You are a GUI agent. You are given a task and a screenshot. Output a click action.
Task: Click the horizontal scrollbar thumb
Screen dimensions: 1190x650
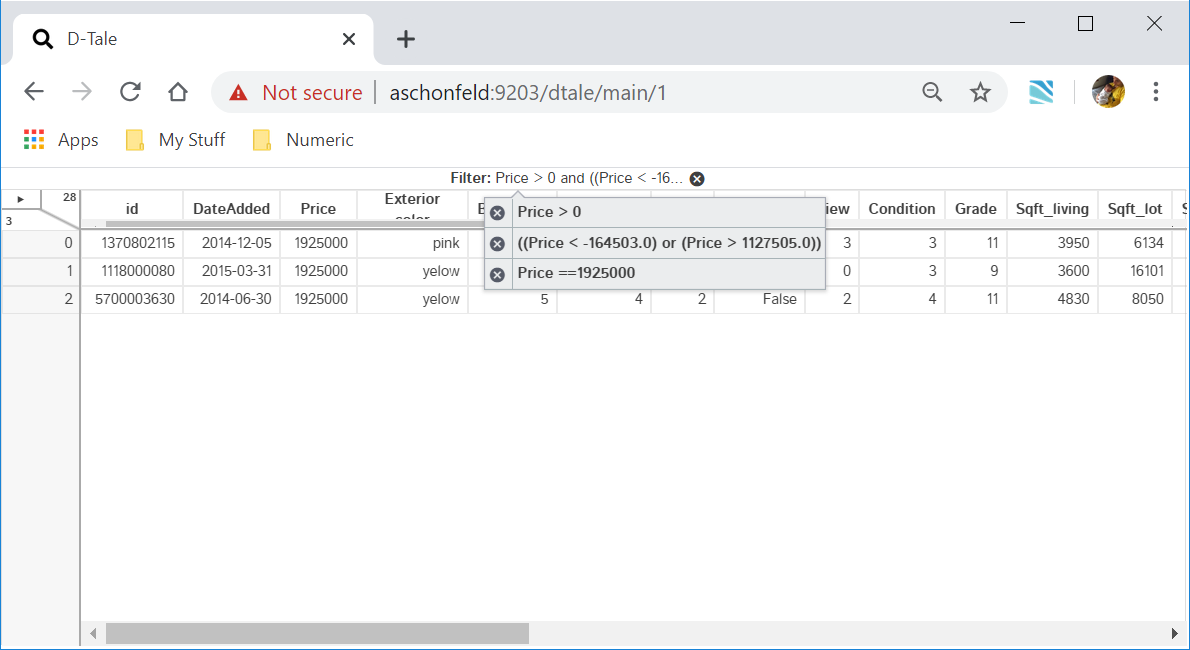pos(317,633)
